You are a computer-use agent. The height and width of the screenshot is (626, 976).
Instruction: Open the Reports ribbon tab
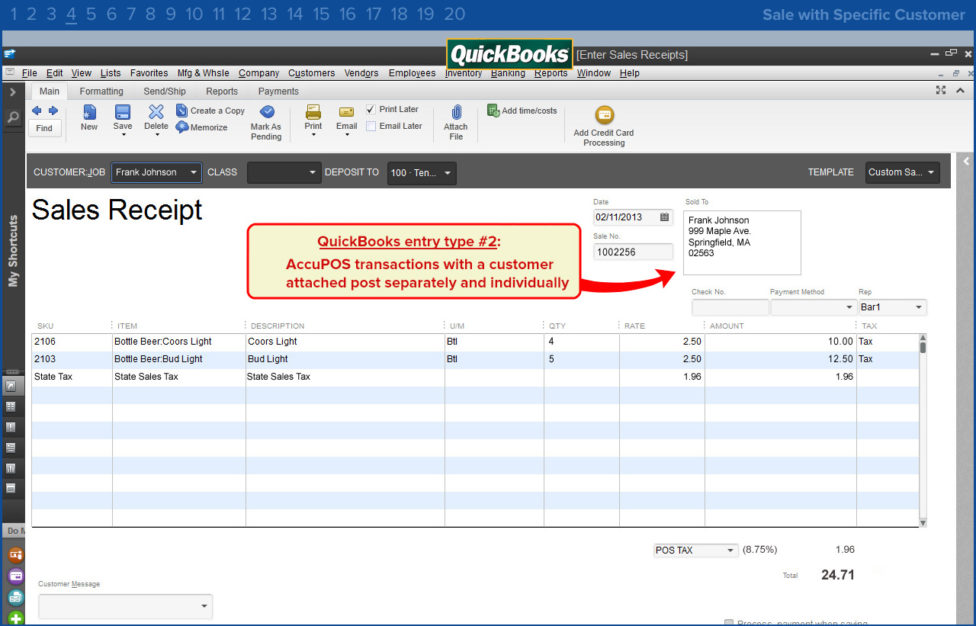click(x=222, y=91)
